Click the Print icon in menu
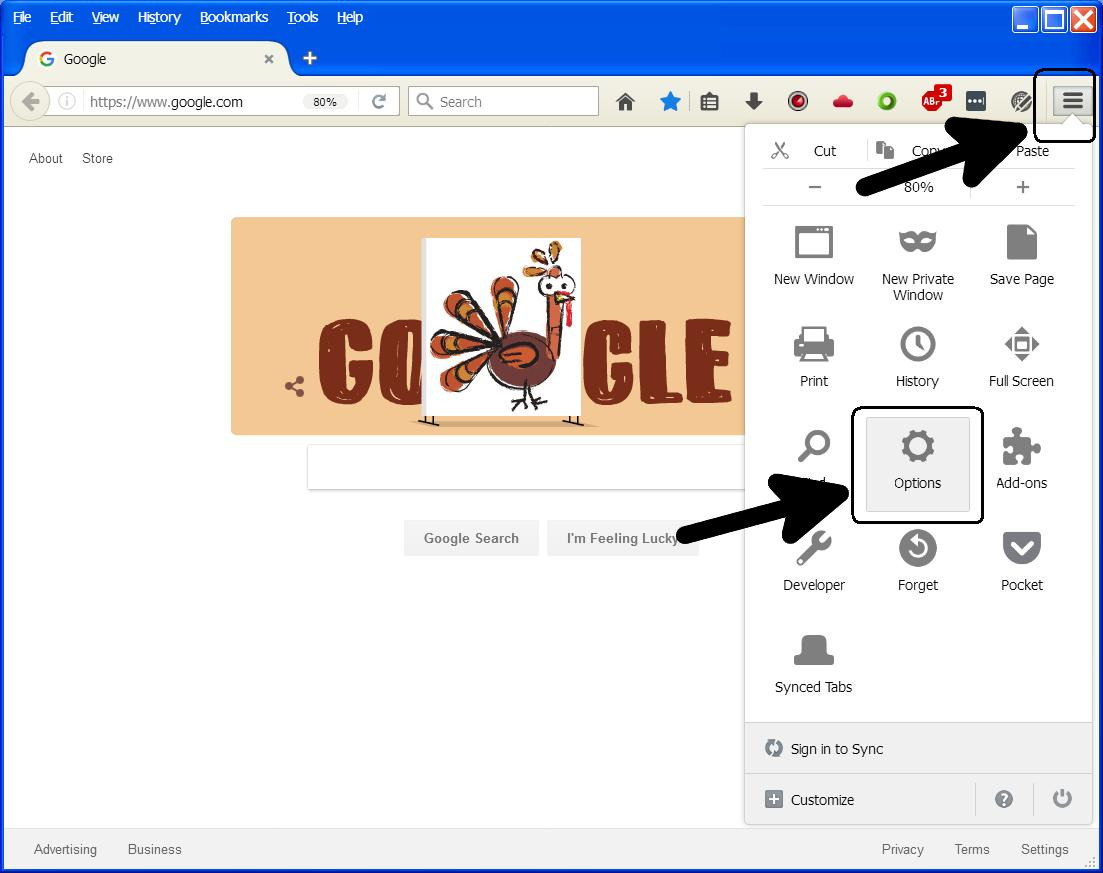 [813, 345]
